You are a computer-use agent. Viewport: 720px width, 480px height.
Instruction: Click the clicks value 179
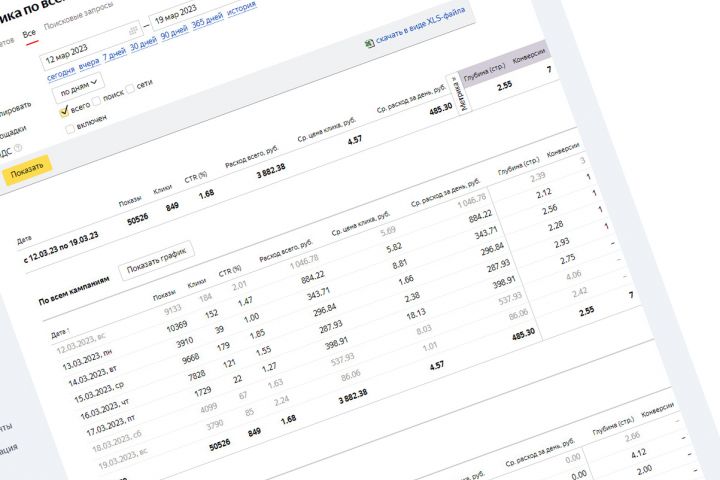223,346
